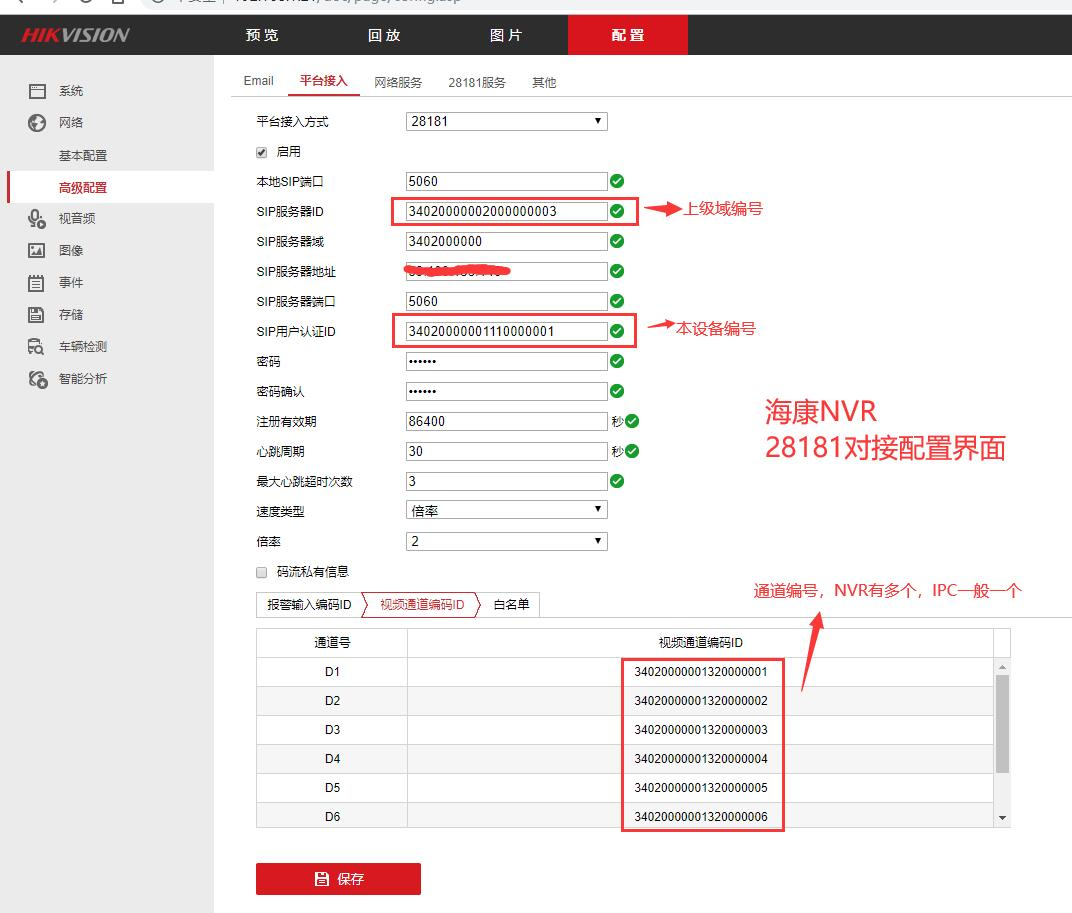Viewport: 1072px width, 913px height.
Task: Open the 系统 (System) settings icon
Action: pos(36,90)
